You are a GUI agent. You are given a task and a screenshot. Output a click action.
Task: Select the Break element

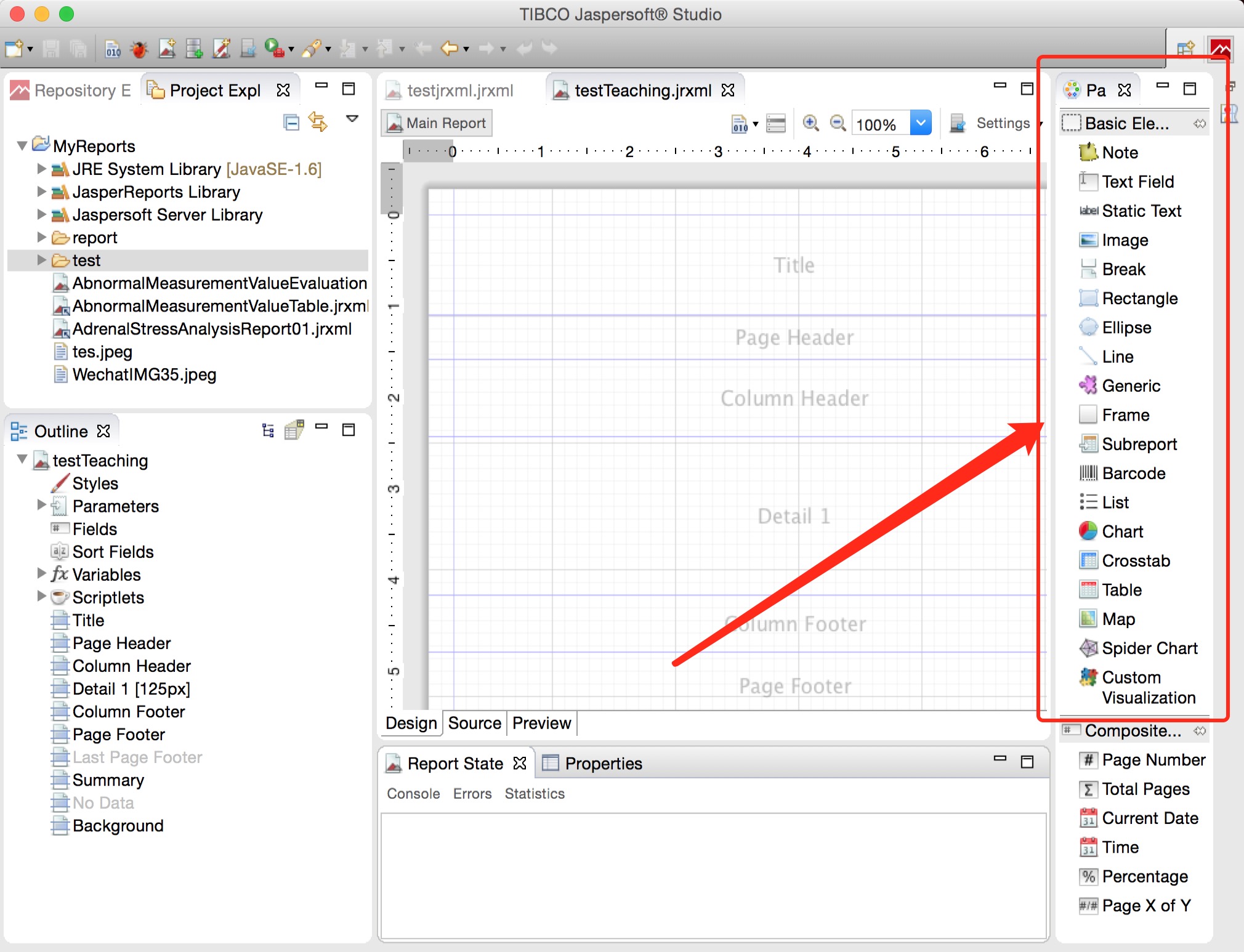(1112, 269)
